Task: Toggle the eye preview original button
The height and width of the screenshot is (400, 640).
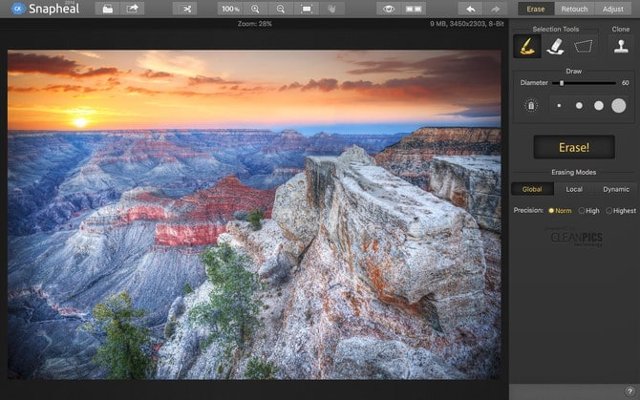Action: (388, 8)
